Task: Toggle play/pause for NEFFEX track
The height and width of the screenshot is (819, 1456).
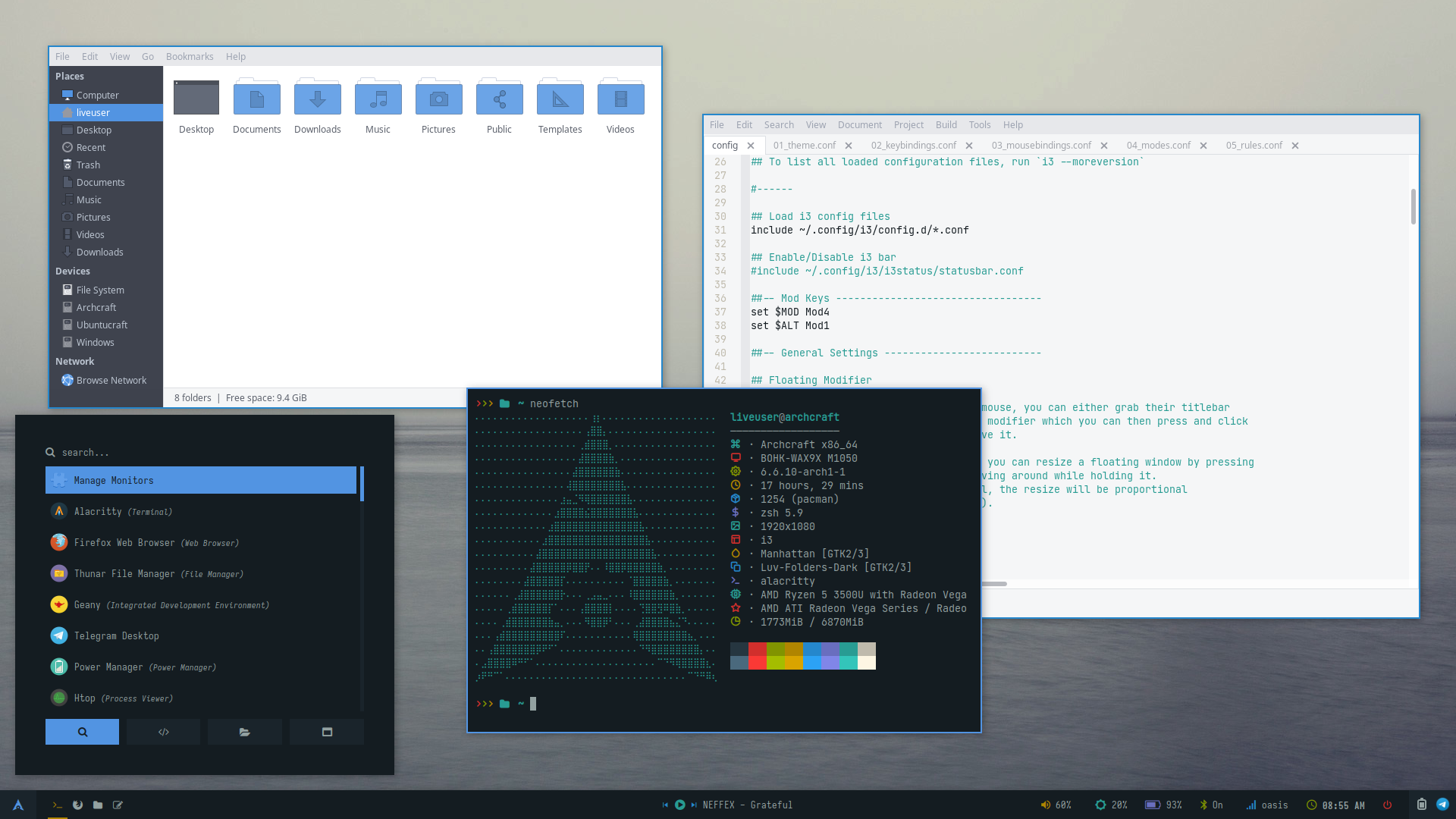Action: (x=679, y=805)
